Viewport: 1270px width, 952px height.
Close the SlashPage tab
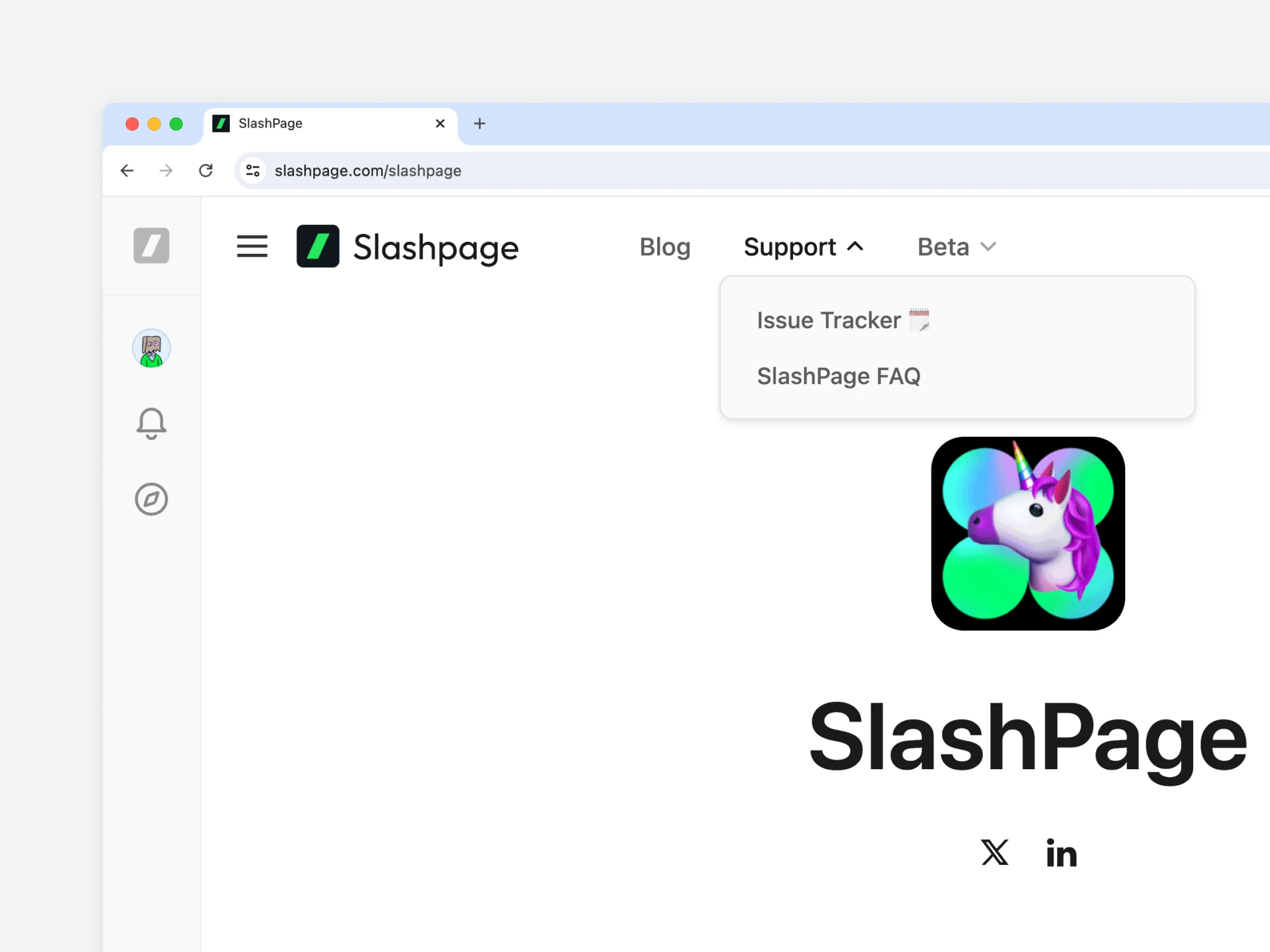440,124
